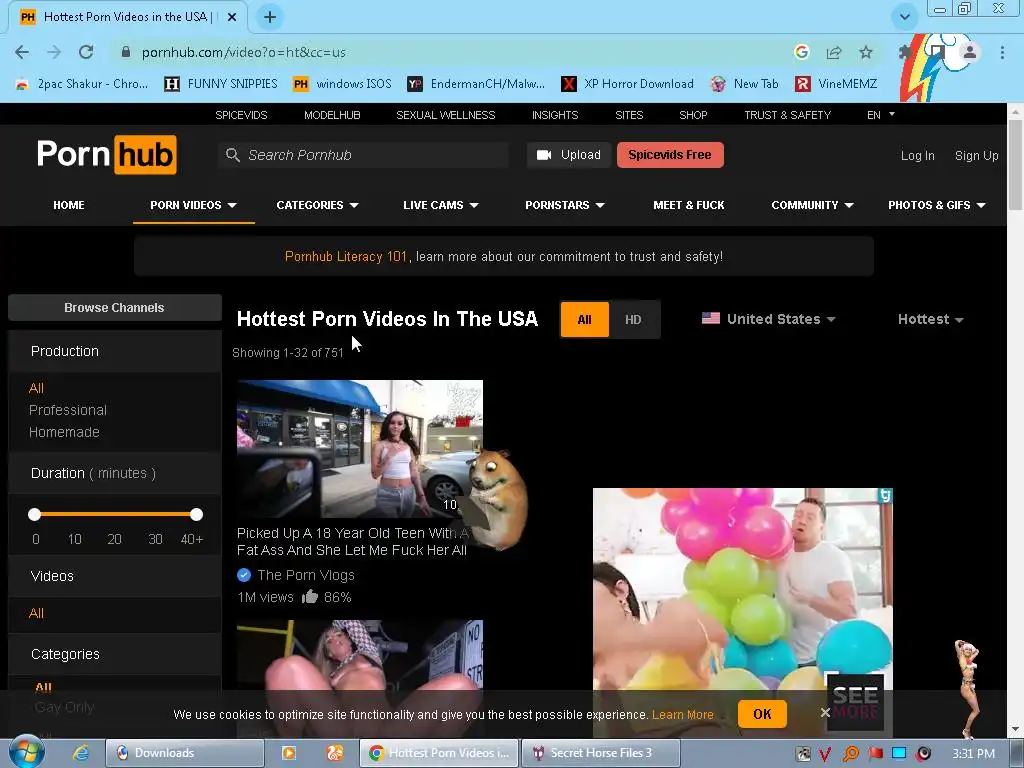
Task: Open MODELHUB in the top bar
Action: [x=332, y=115]
